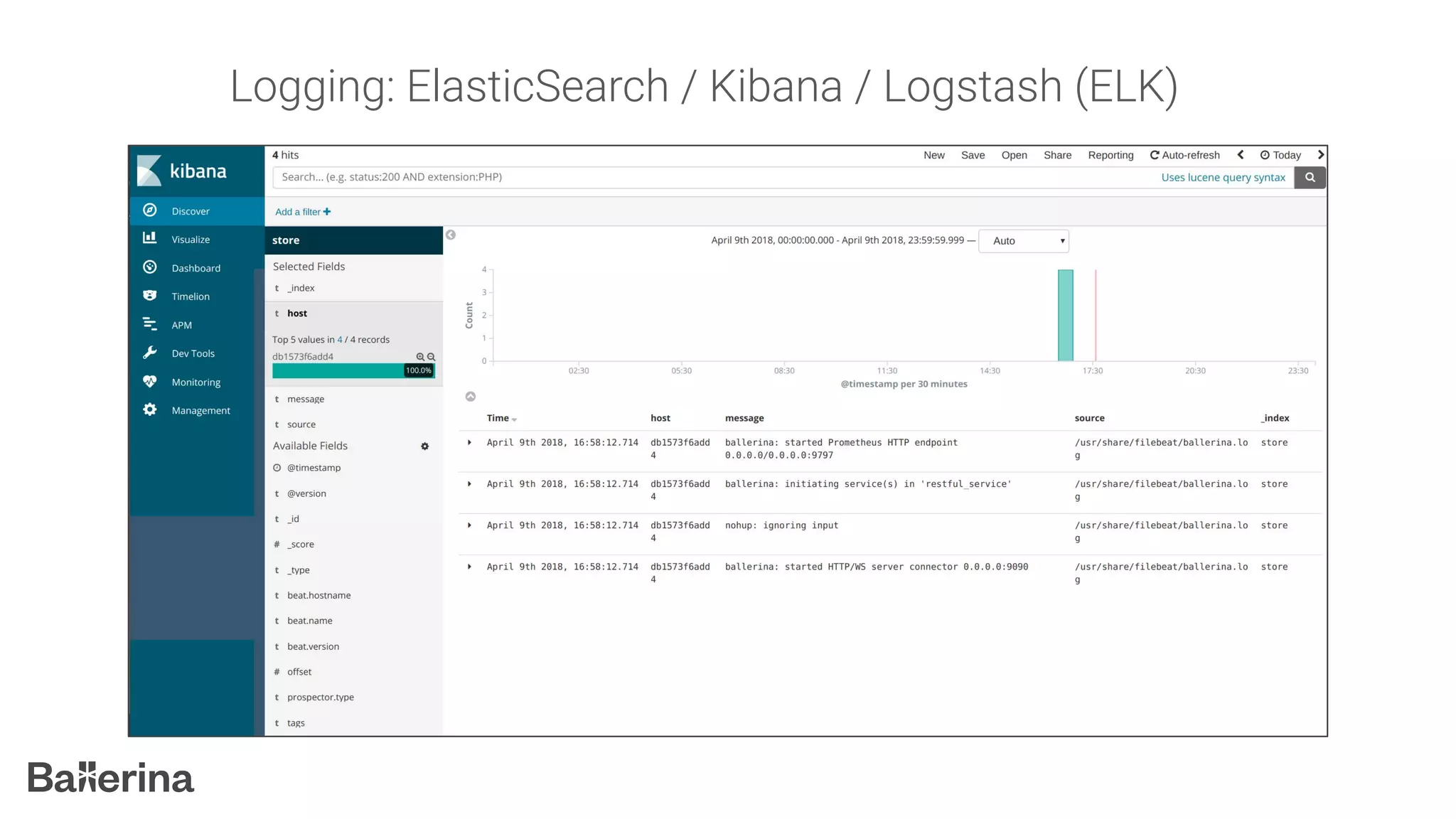Click Reporting in the top menu
Screen dimensions: 1456x819
1110,155
